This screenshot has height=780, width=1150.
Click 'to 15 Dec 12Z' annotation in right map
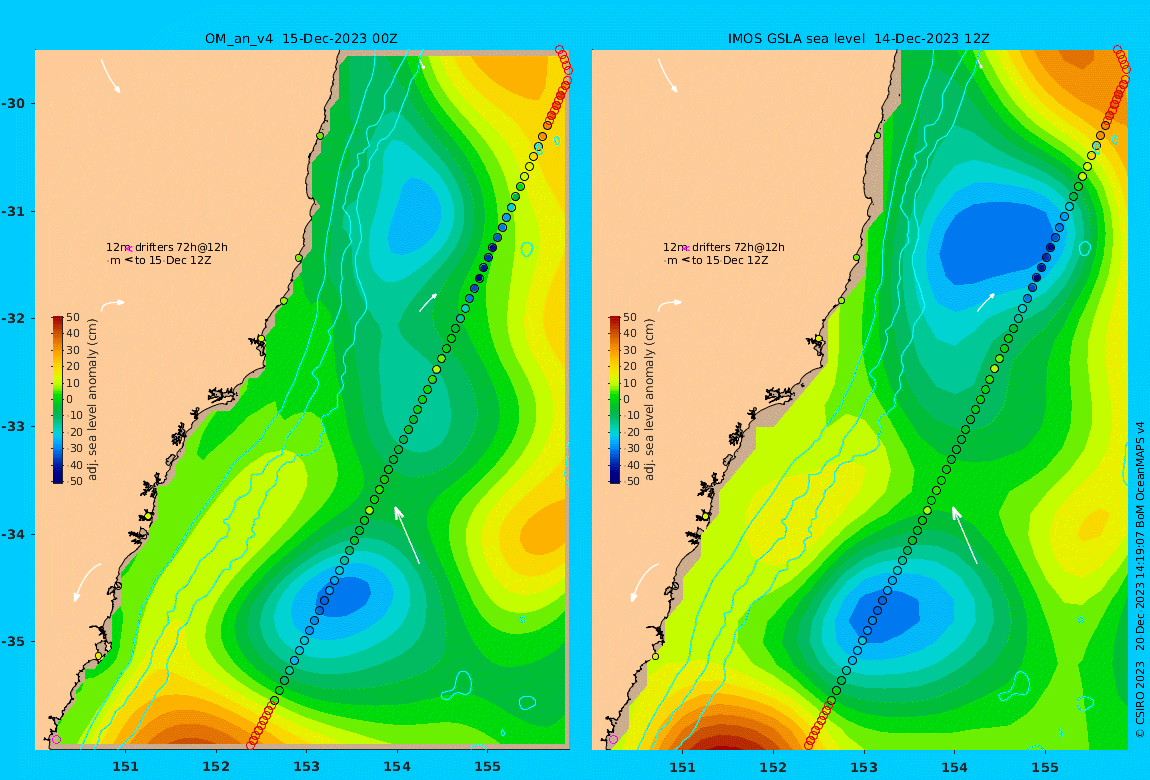click(x=730, y=260)
